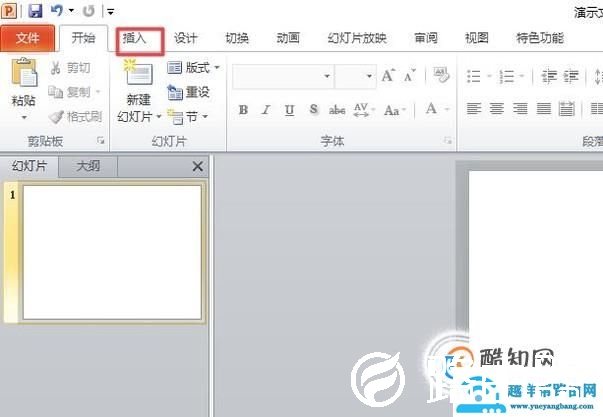Toggle Align Text Right

(520, 109)
